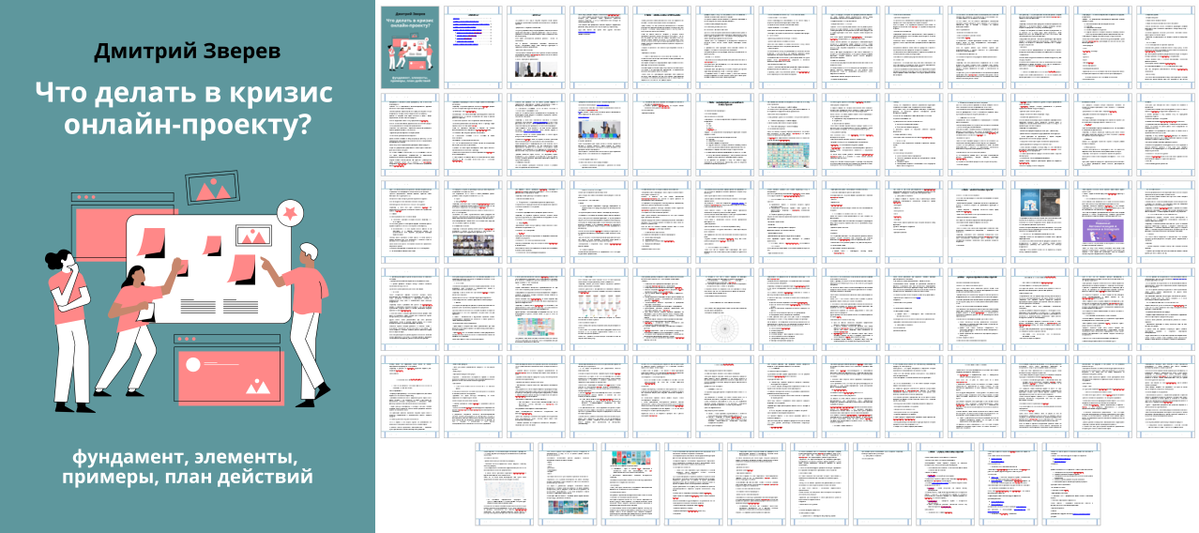The height and width of the screenshot is (533, 1199).
Task: Open the page thumbnail showing two dark book covers
Action: (1038, 221)
